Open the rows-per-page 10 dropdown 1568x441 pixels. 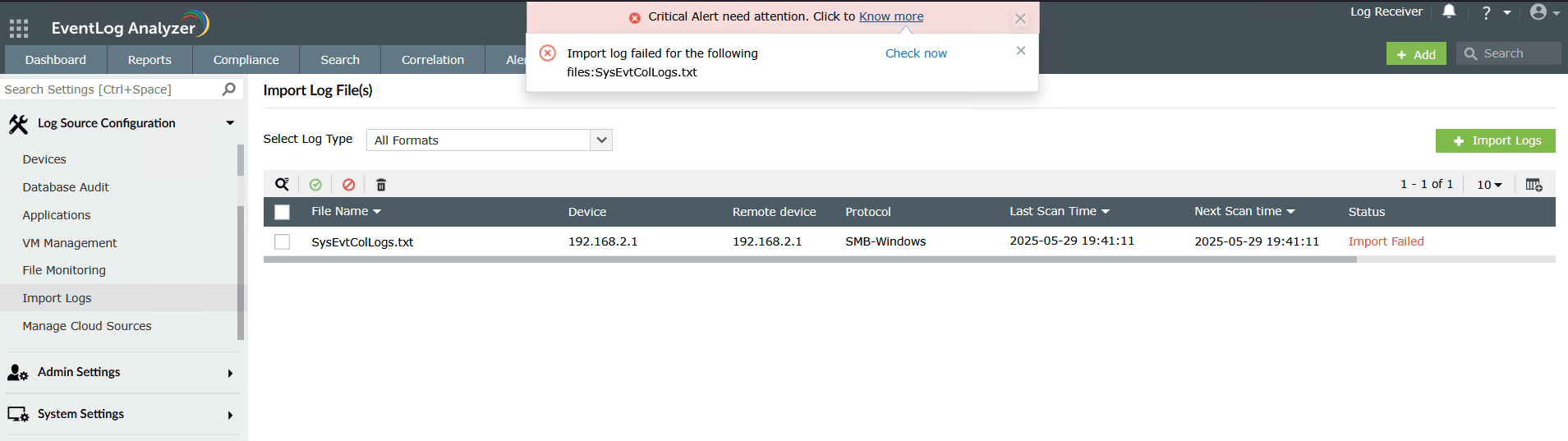pyautogui.click(x=1489, y=185)
